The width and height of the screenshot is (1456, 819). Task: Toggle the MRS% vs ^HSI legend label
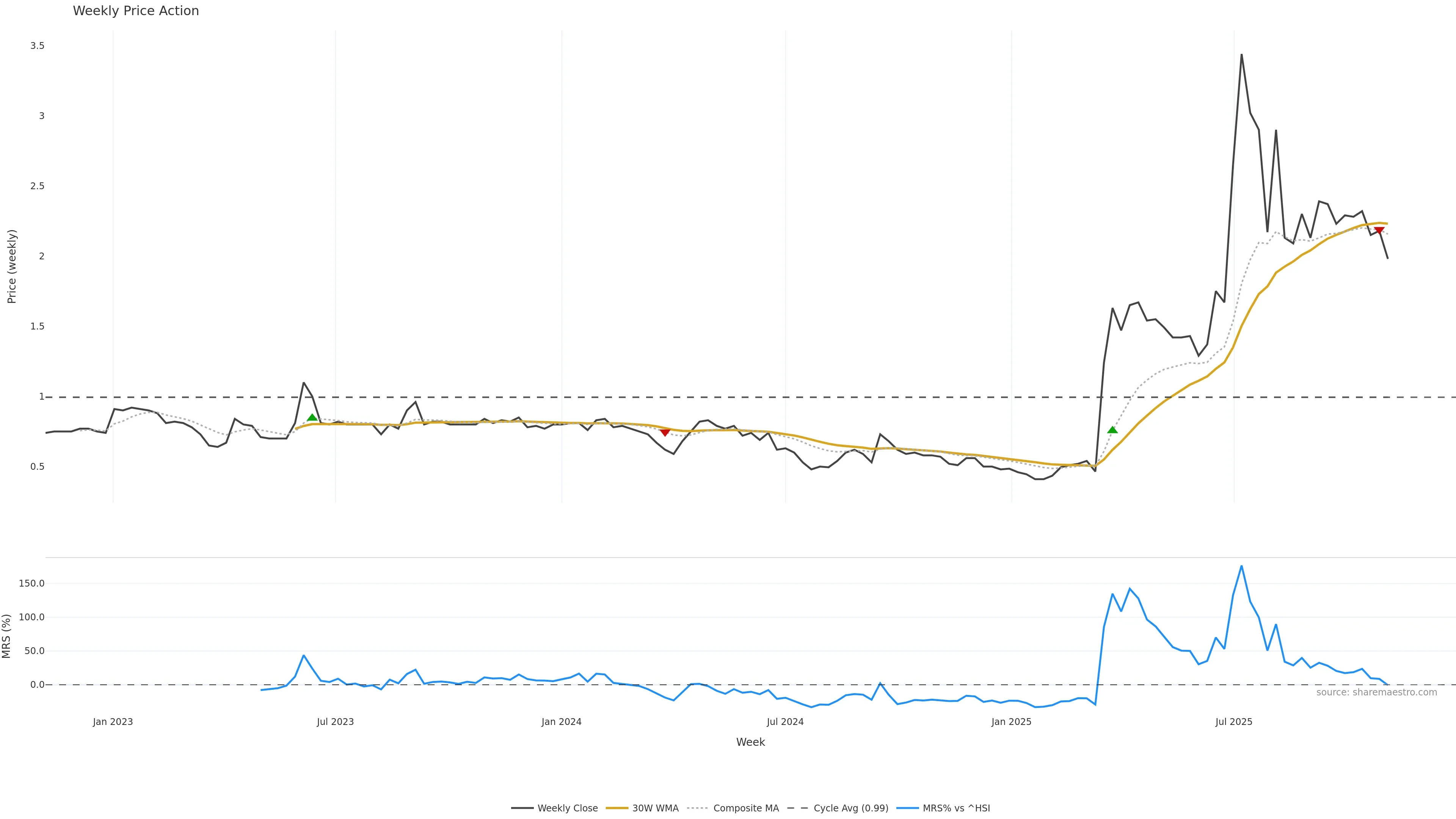(956, 808)
